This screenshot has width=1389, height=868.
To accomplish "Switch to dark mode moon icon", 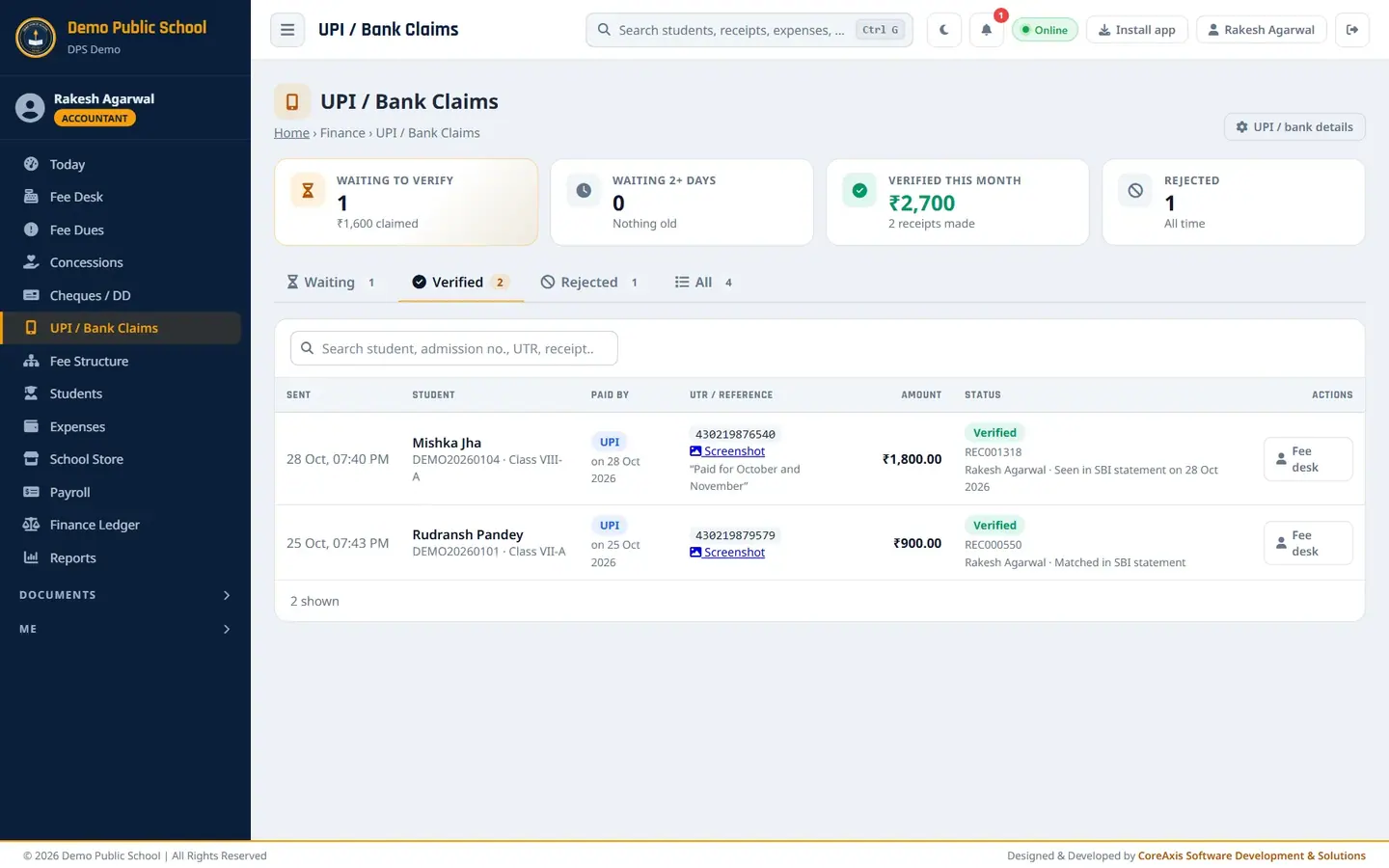I will pyautogui.click(x=943, y=30).
